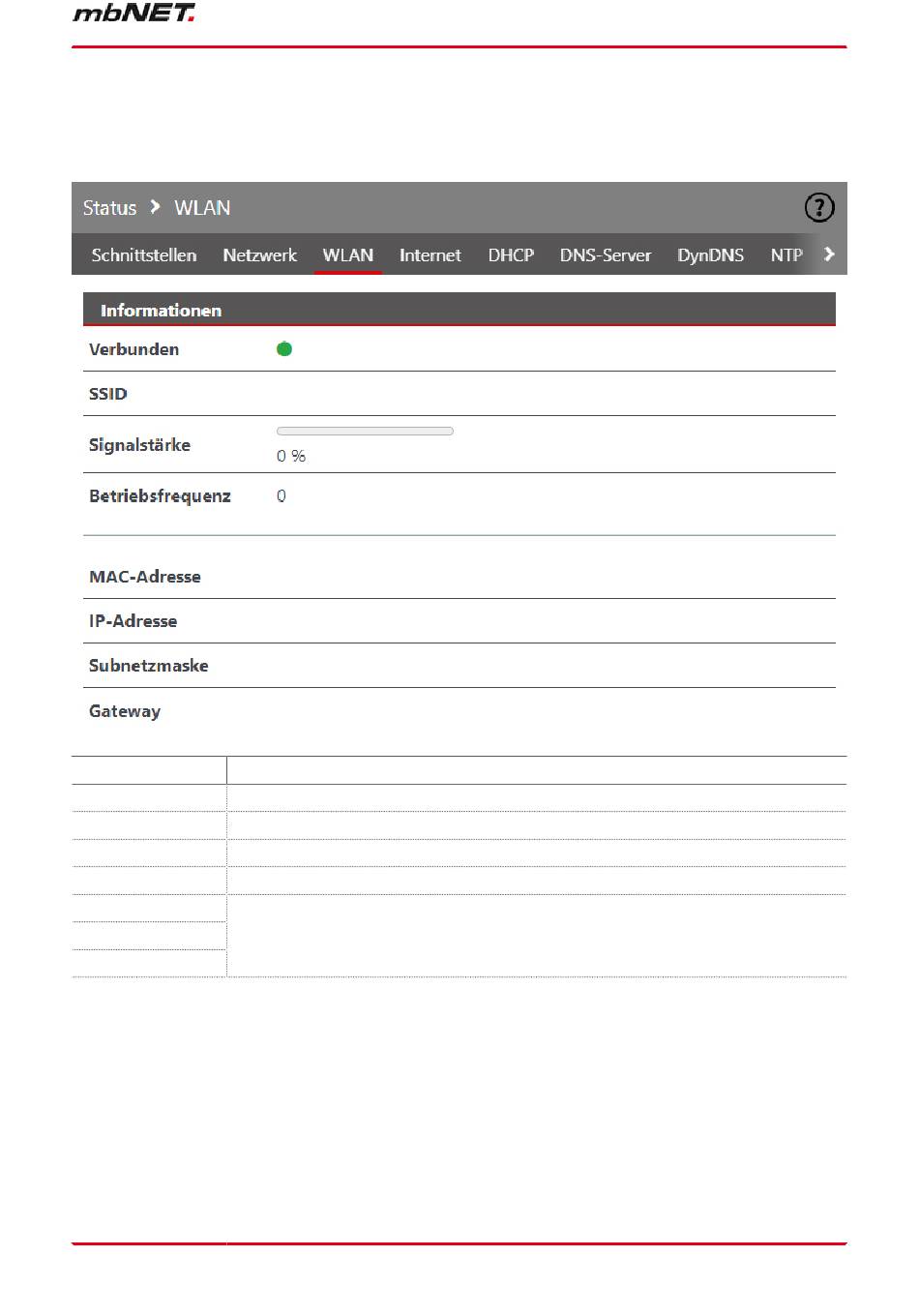This screenshot has width=919, height=1316.
Task: Switch to the DynDNS tab
Action: pos(711,255)
